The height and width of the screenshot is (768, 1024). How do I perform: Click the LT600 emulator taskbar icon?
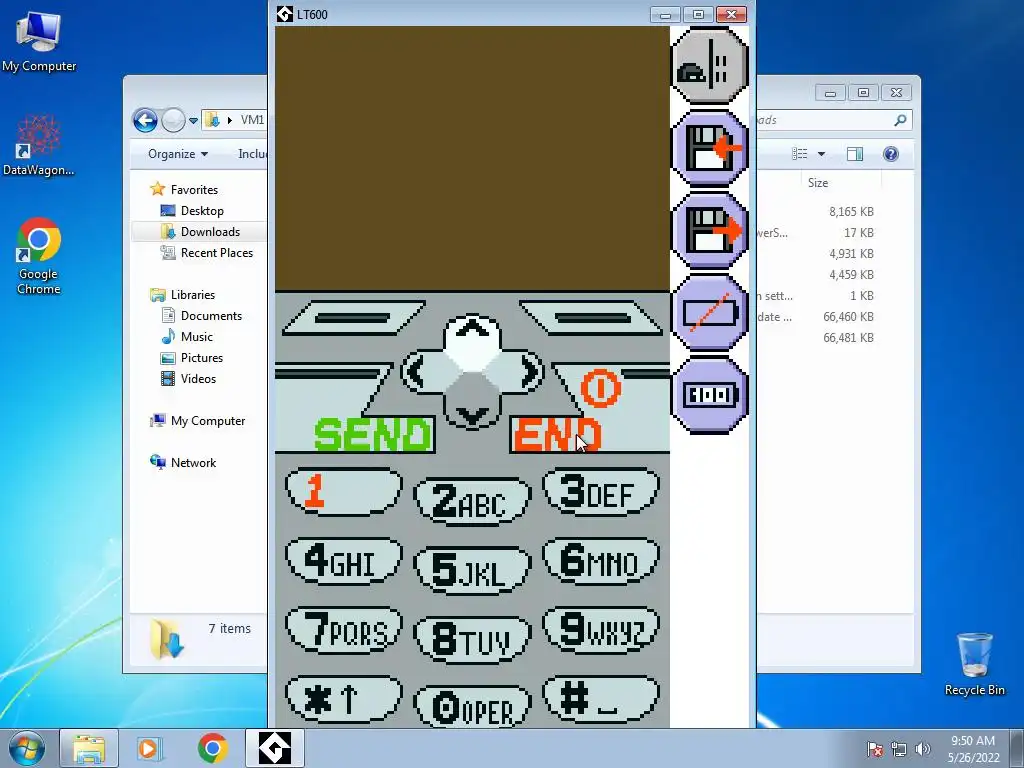275,748
